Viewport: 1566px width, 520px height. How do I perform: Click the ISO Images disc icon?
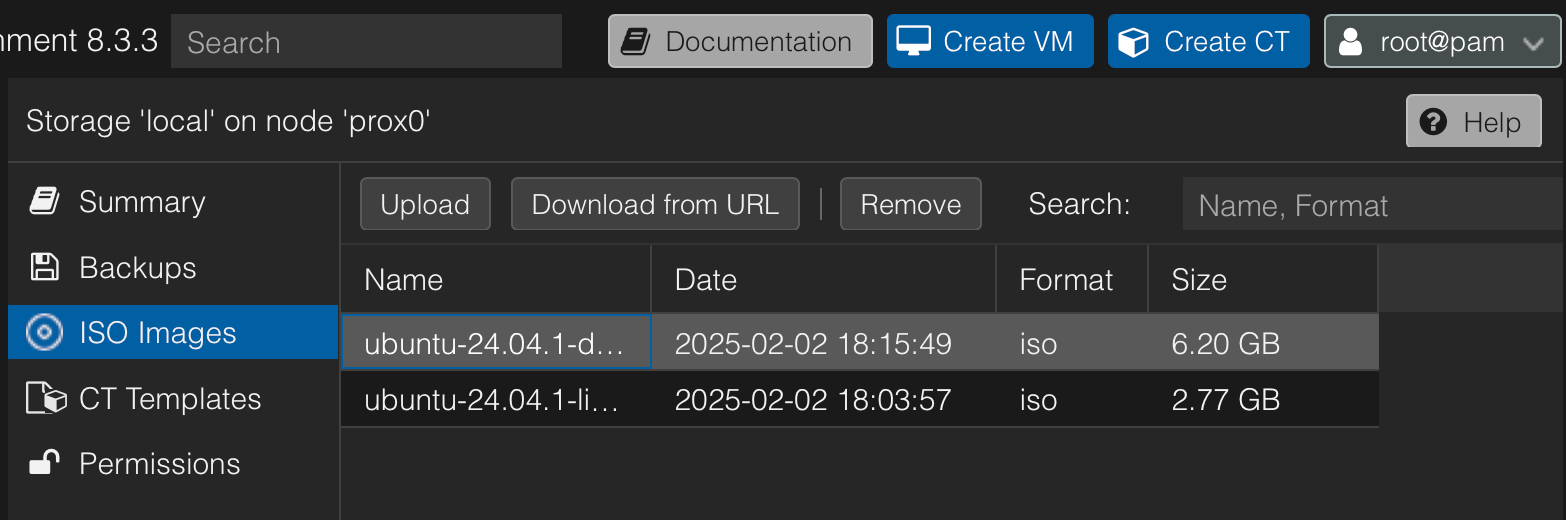pos(44,333)
